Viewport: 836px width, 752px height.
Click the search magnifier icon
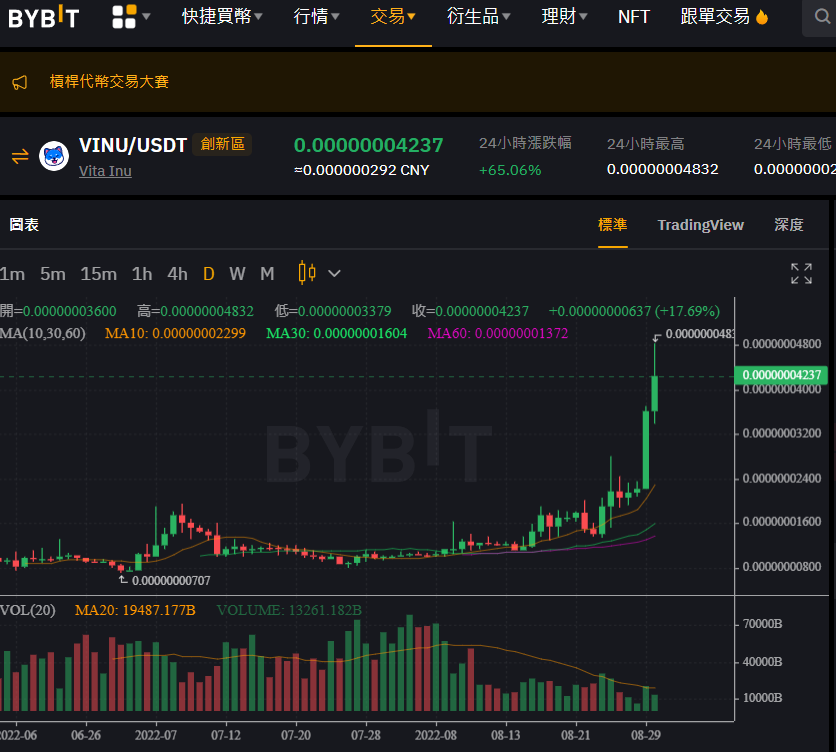[822, 17]
